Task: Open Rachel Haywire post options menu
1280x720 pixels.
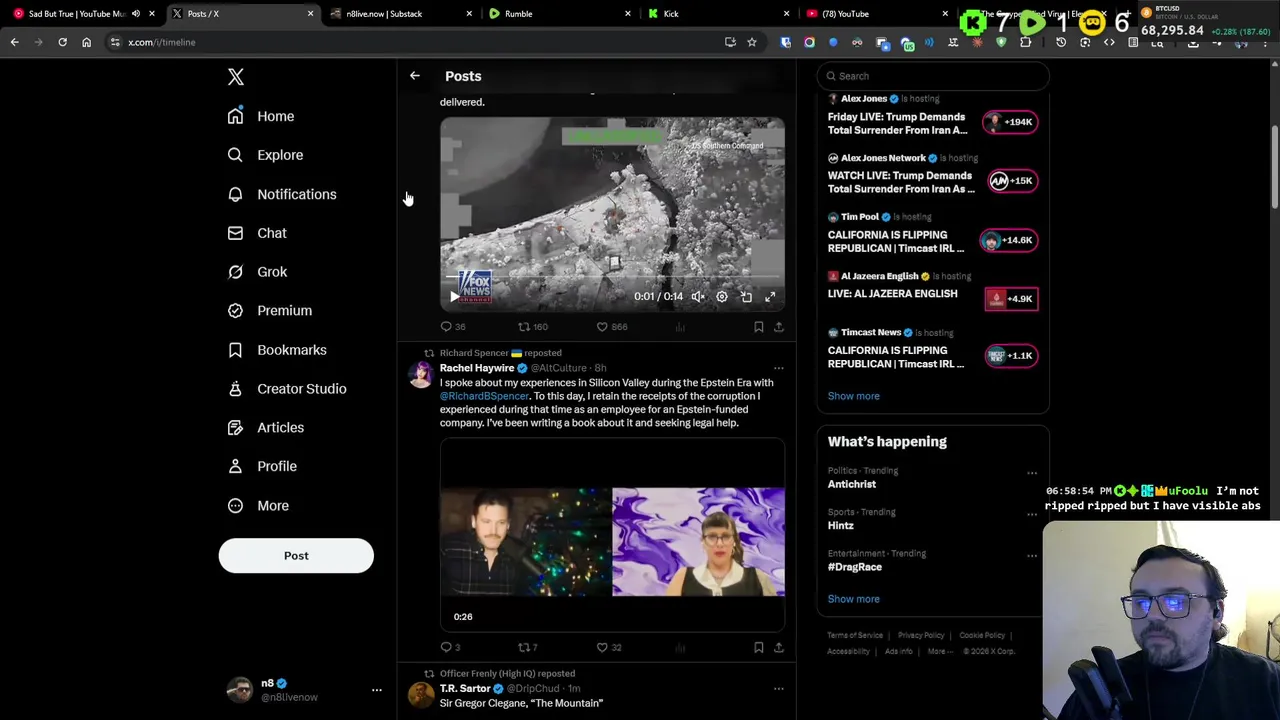Action: pyautogui.click(x=778, y=368)
